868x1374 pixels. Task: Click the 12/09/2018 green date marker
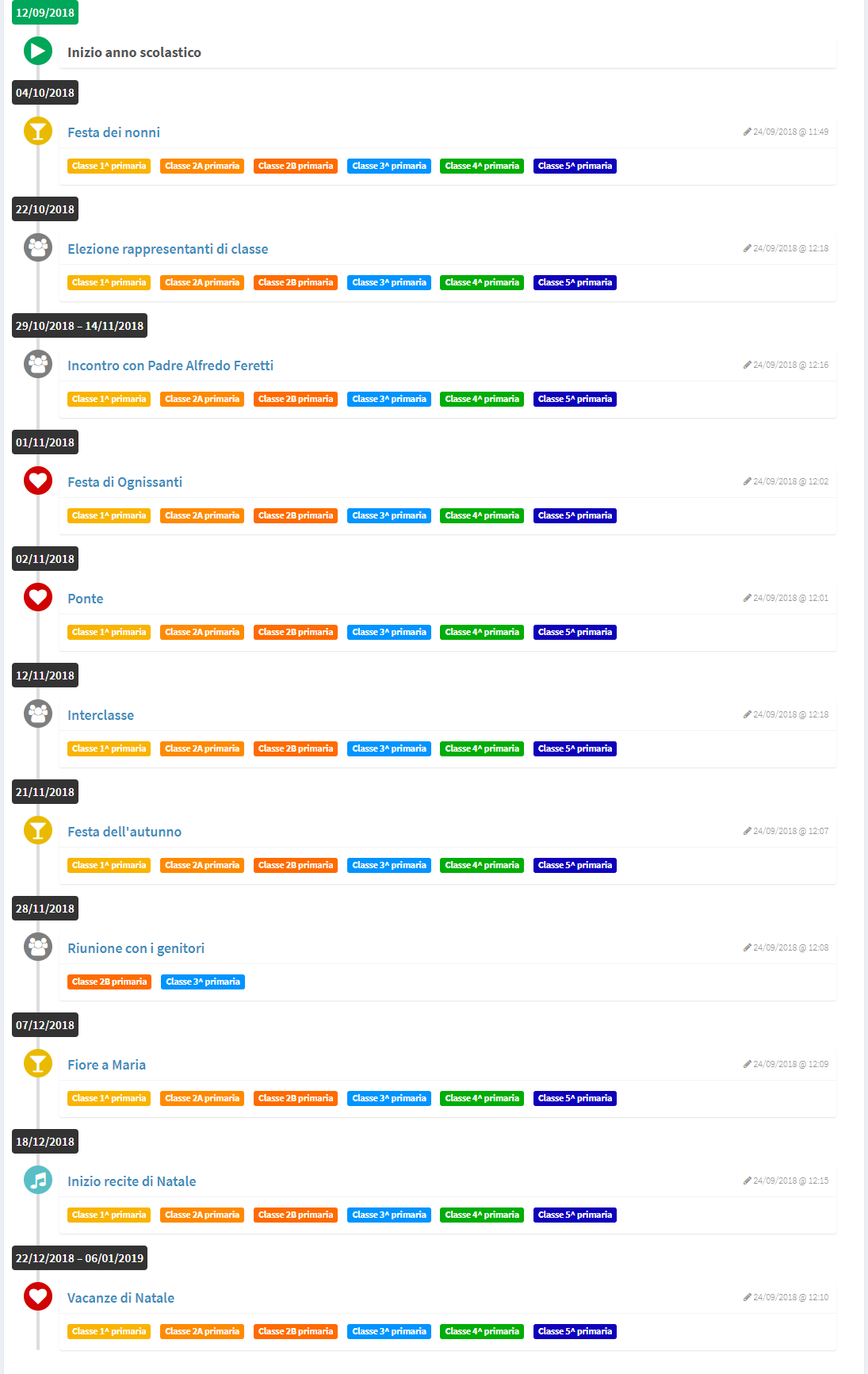(45, 13)
